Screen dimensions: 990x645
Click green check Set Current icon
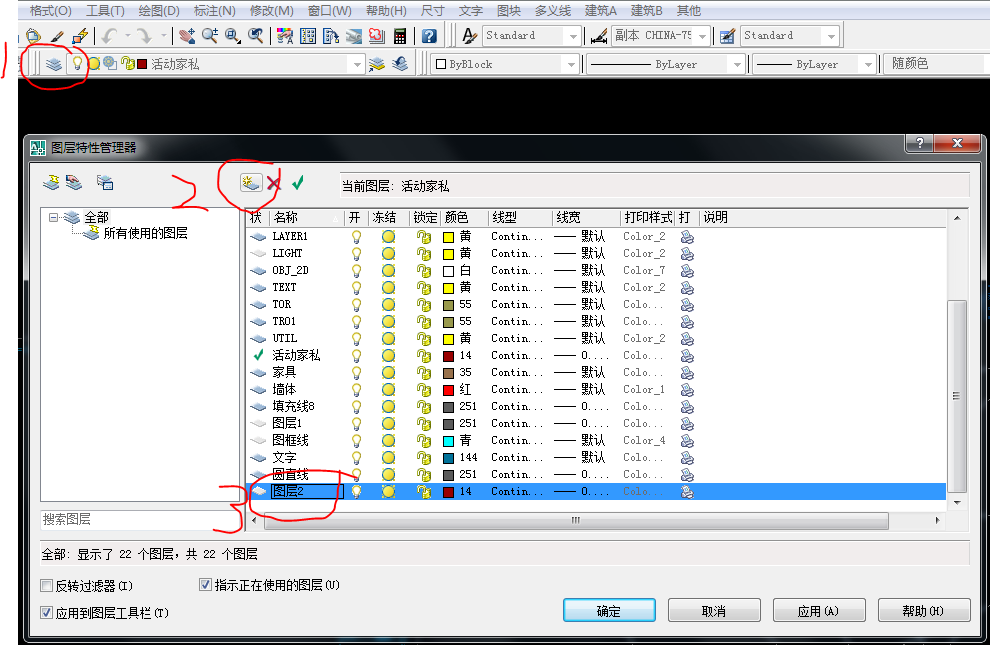coord(297,183)
